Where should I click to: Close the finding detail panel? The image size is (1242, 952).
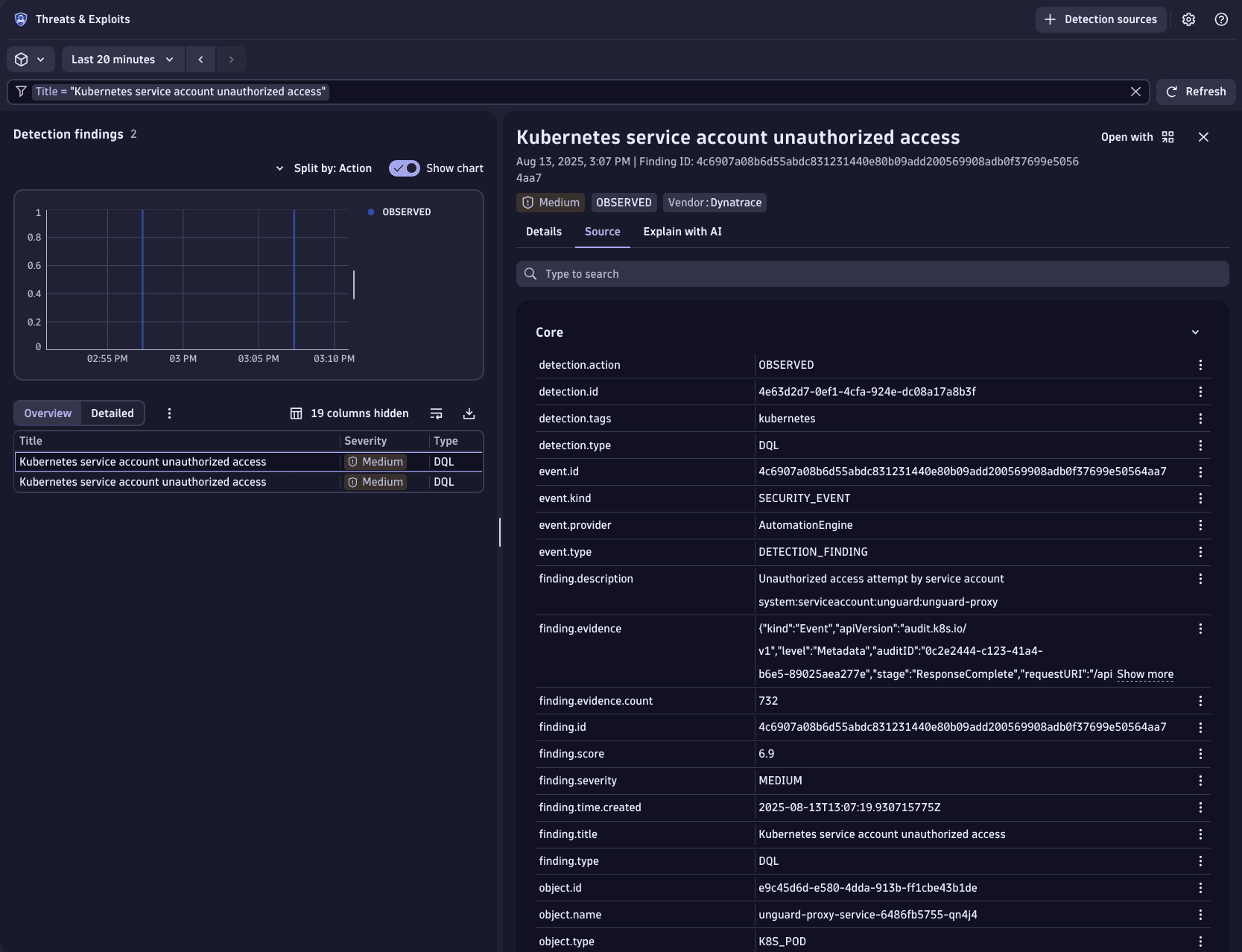pyautogui.click(x=1203, y=137)
